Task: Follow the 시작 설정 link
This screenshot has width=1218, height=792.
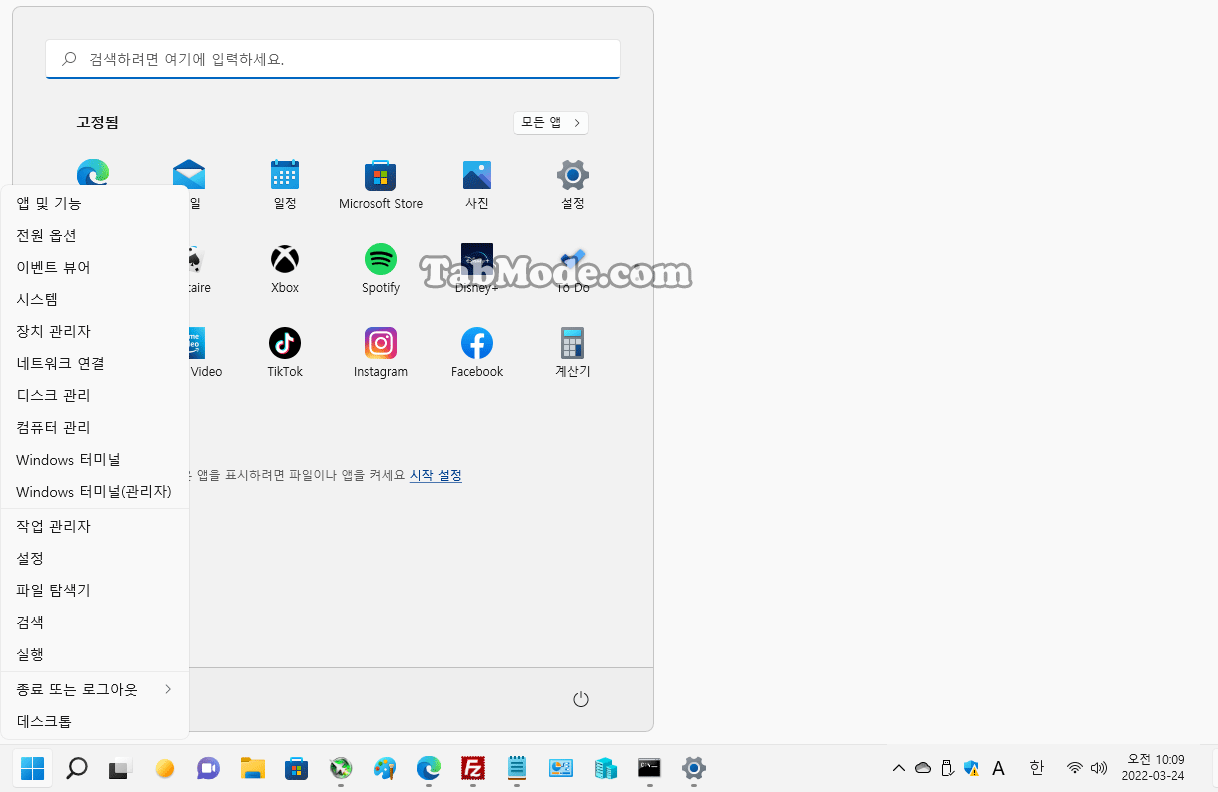Action: click(436, 476)
